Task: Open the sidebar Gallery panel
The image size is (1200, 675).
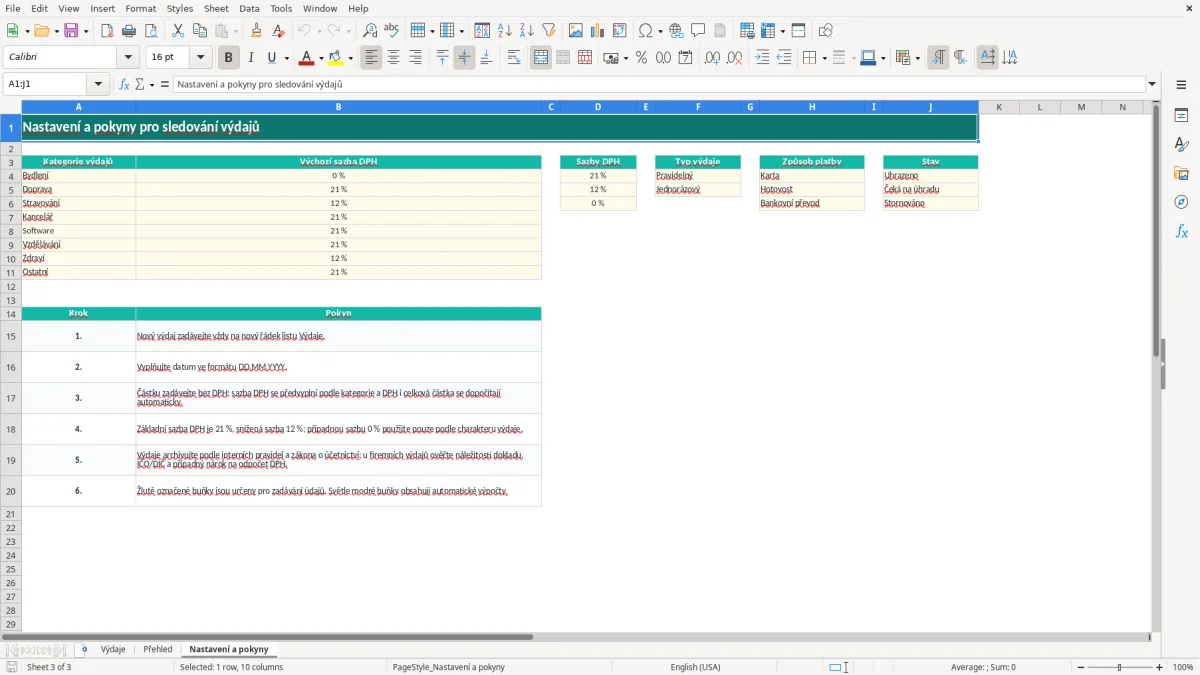Action: [x=1181, y=173]
